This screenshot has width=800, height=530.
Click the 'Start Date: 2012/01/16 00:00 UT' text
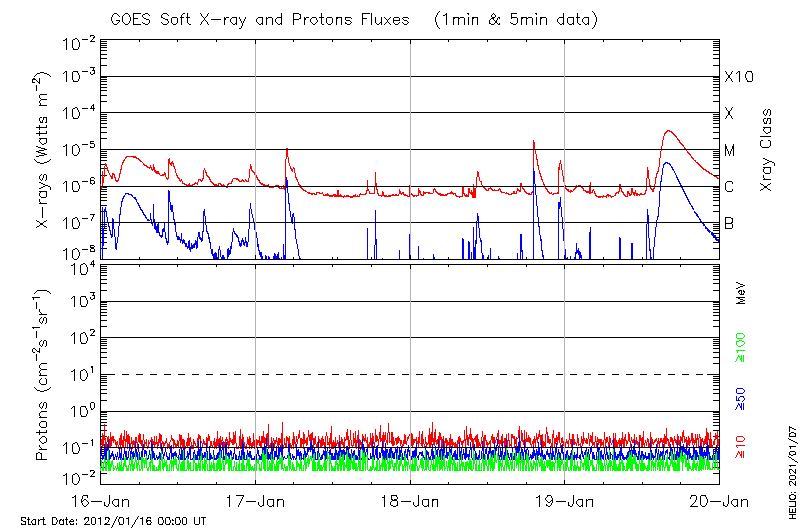tap(113, 521)
